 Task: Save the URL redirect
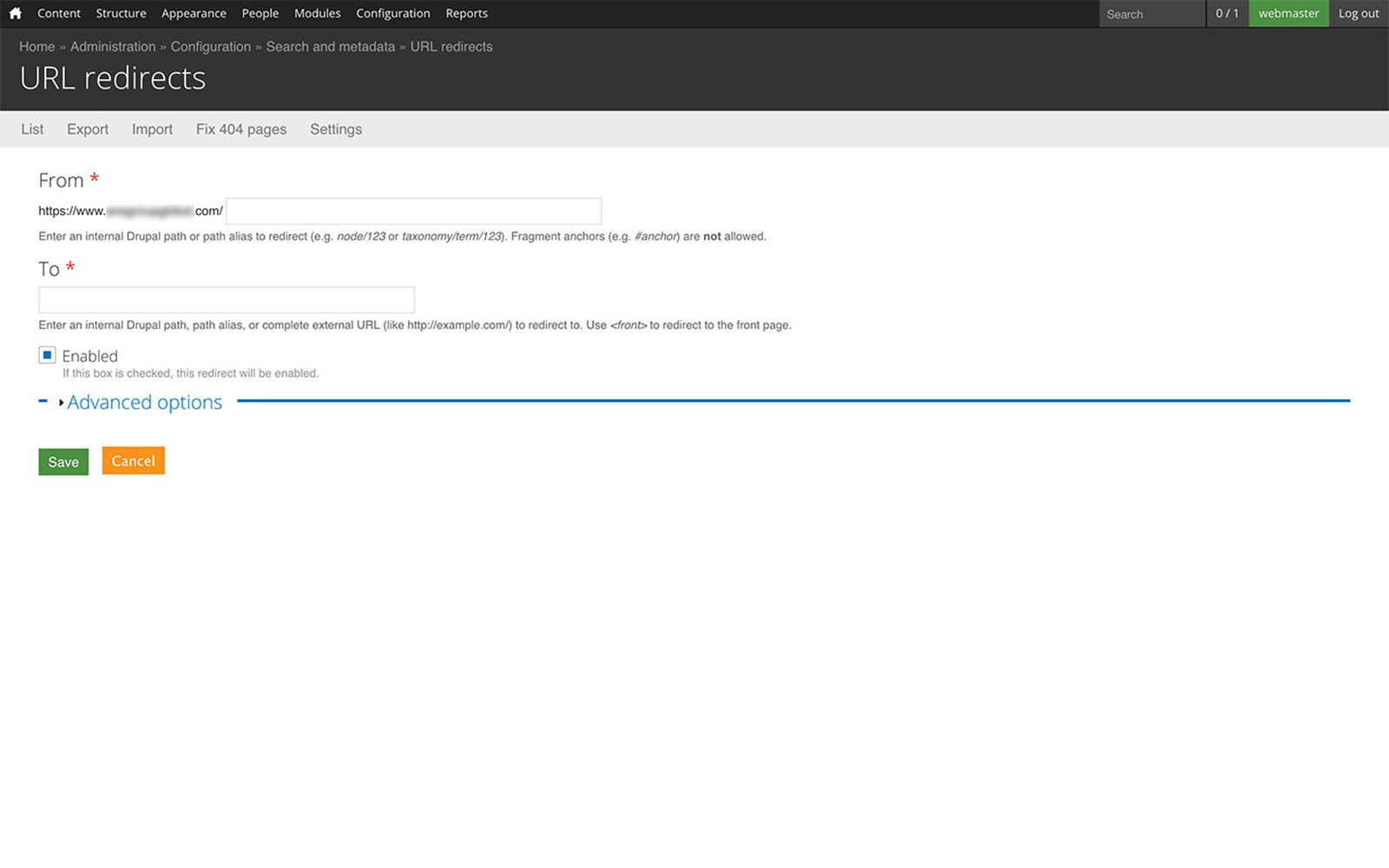pos(63,462)
